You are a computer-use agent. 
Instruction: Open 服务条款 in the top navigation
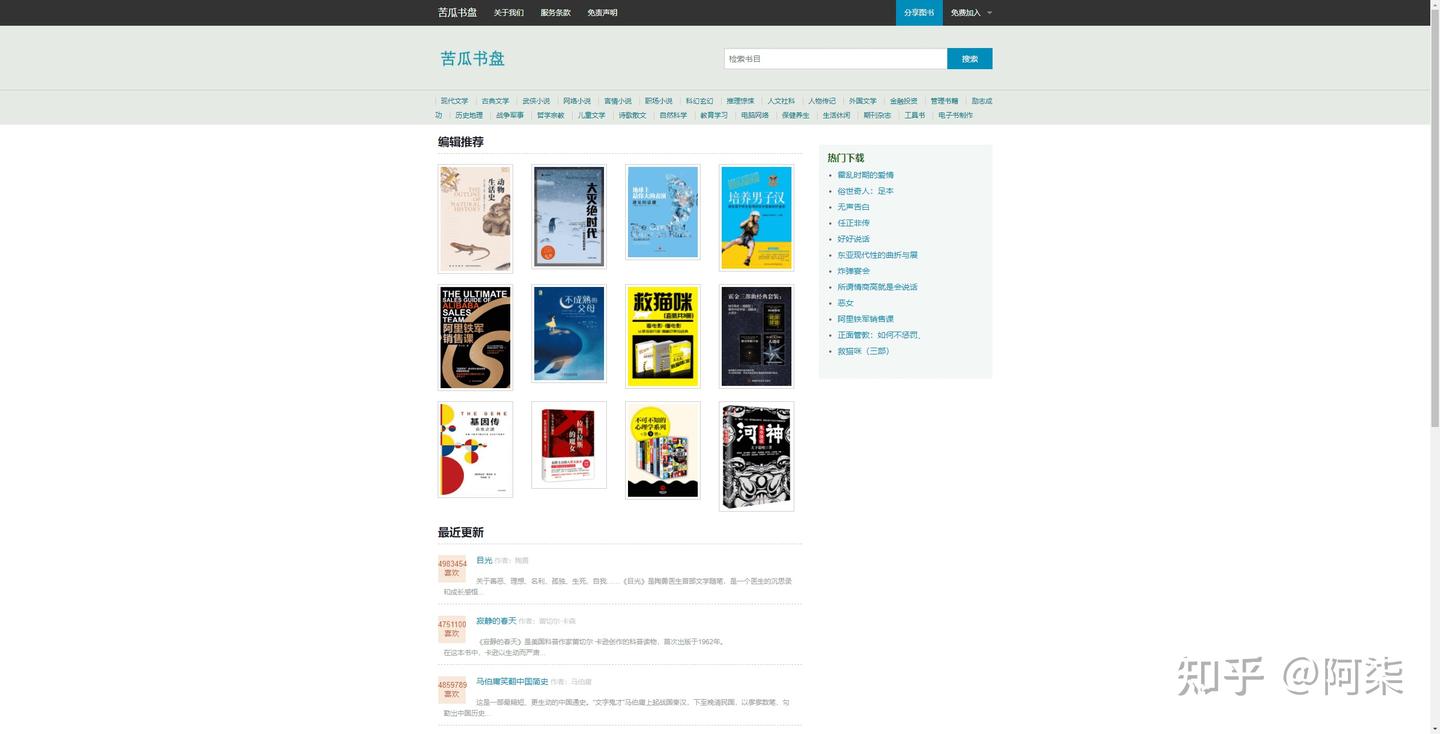click(556, 13)
